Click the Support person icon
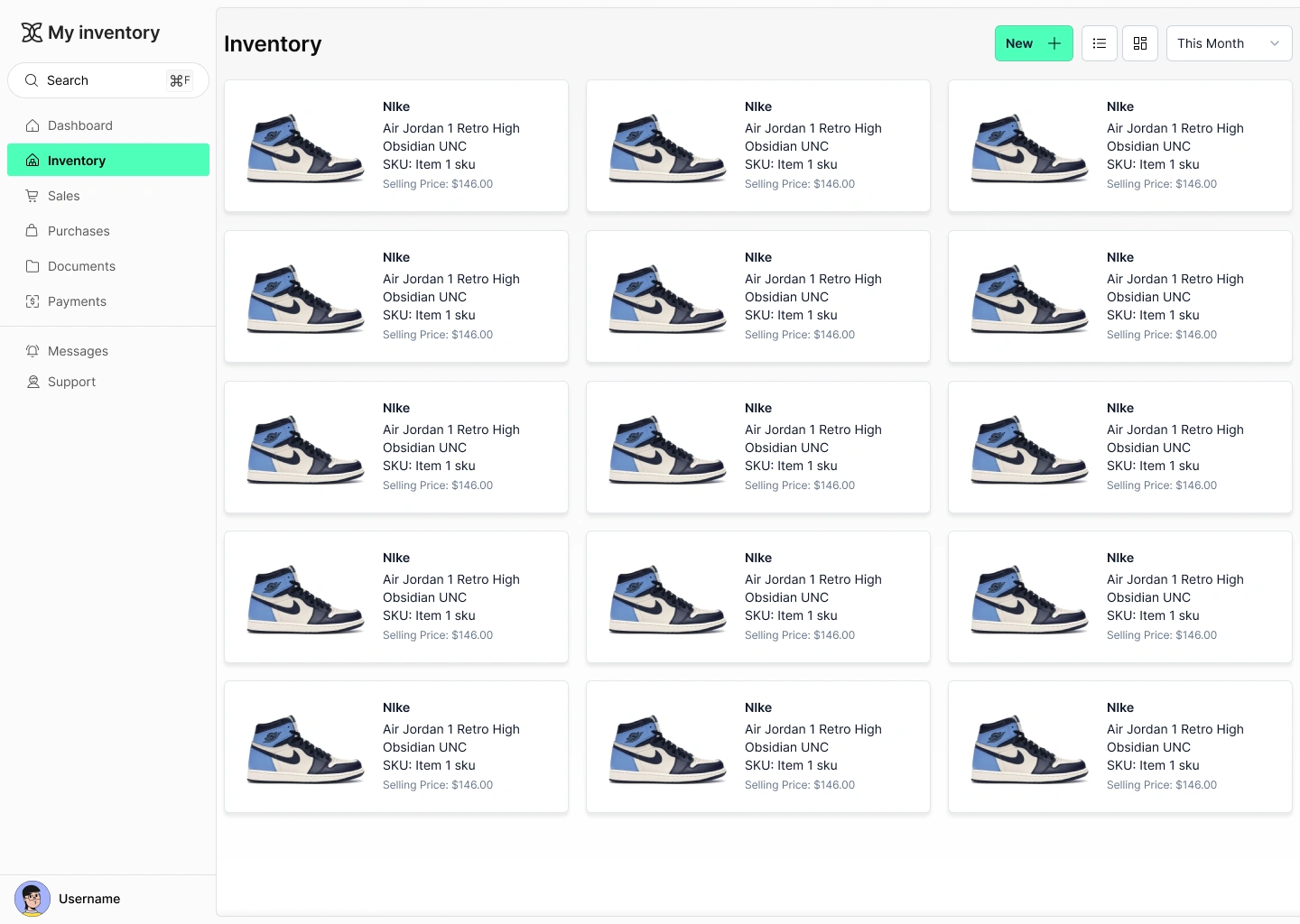The image size is (1300, 924). [32, 382]
